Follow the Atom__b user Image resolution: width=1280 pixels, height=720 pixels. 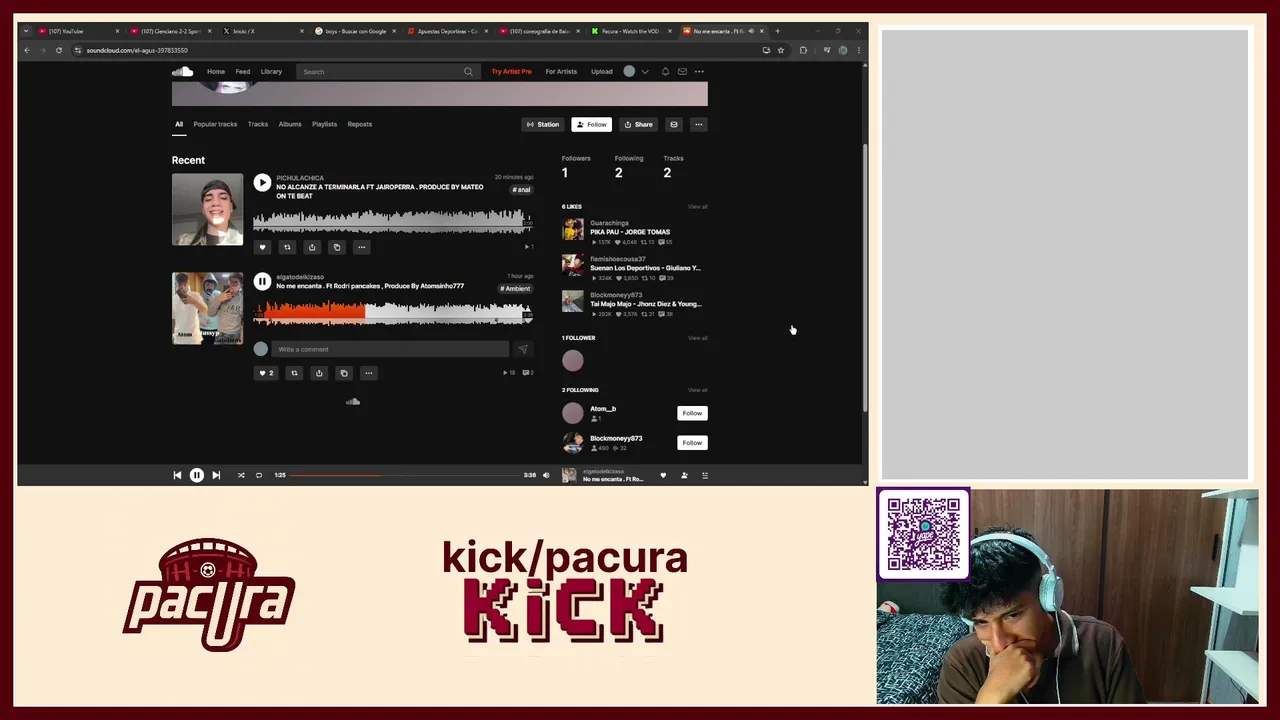[692, 413]
